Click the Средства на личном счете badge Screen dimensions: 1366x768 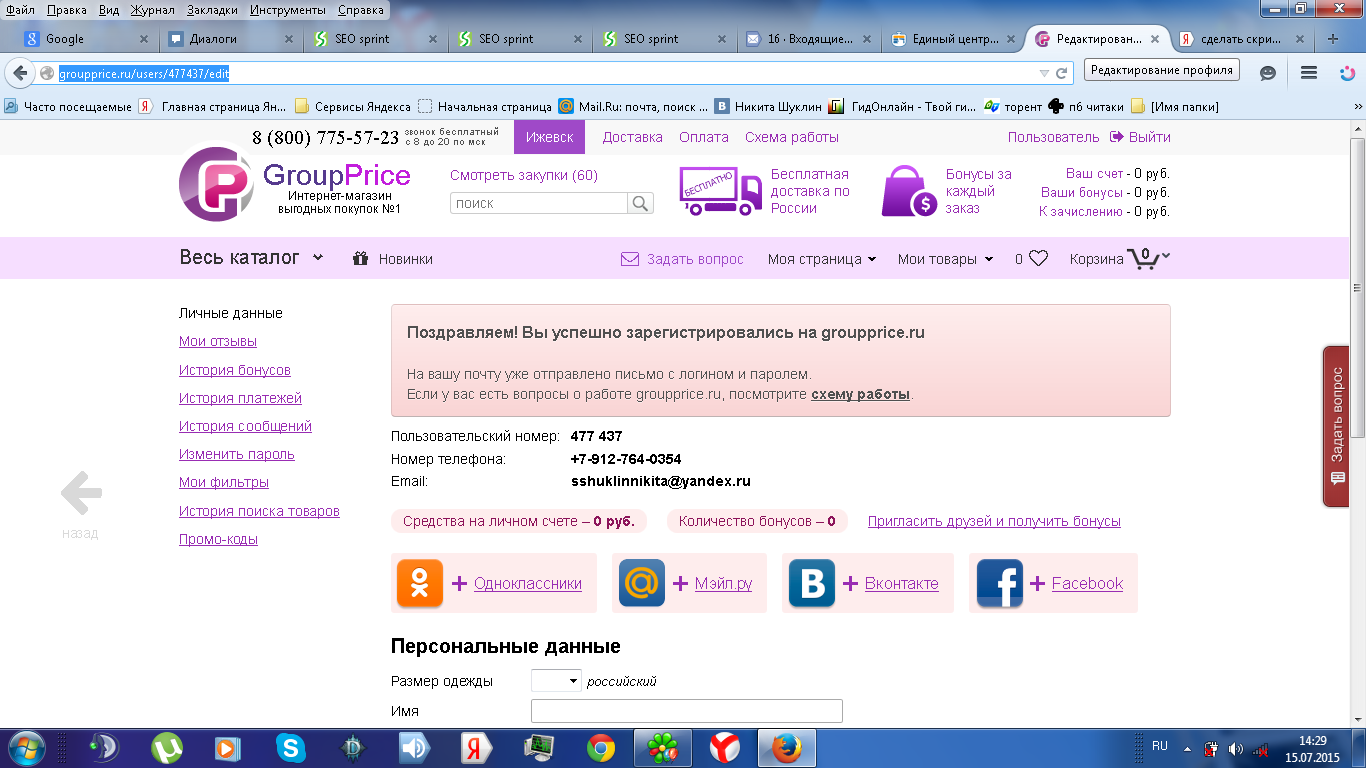pos(518,521)
